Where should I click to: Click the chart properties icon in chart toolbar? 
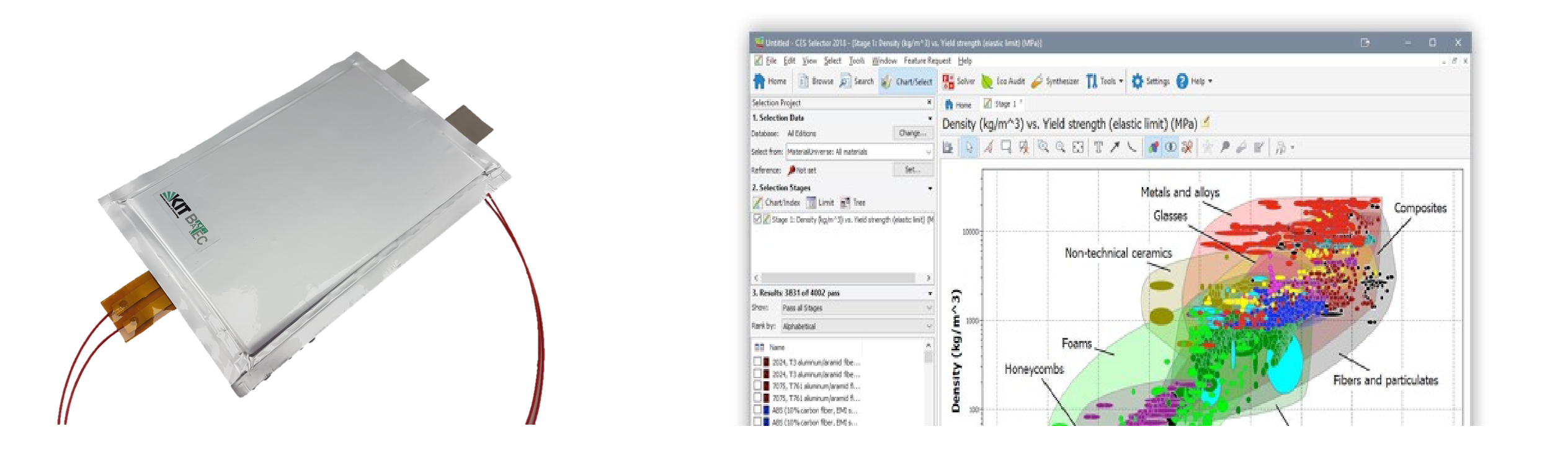(x=948, y=148)
